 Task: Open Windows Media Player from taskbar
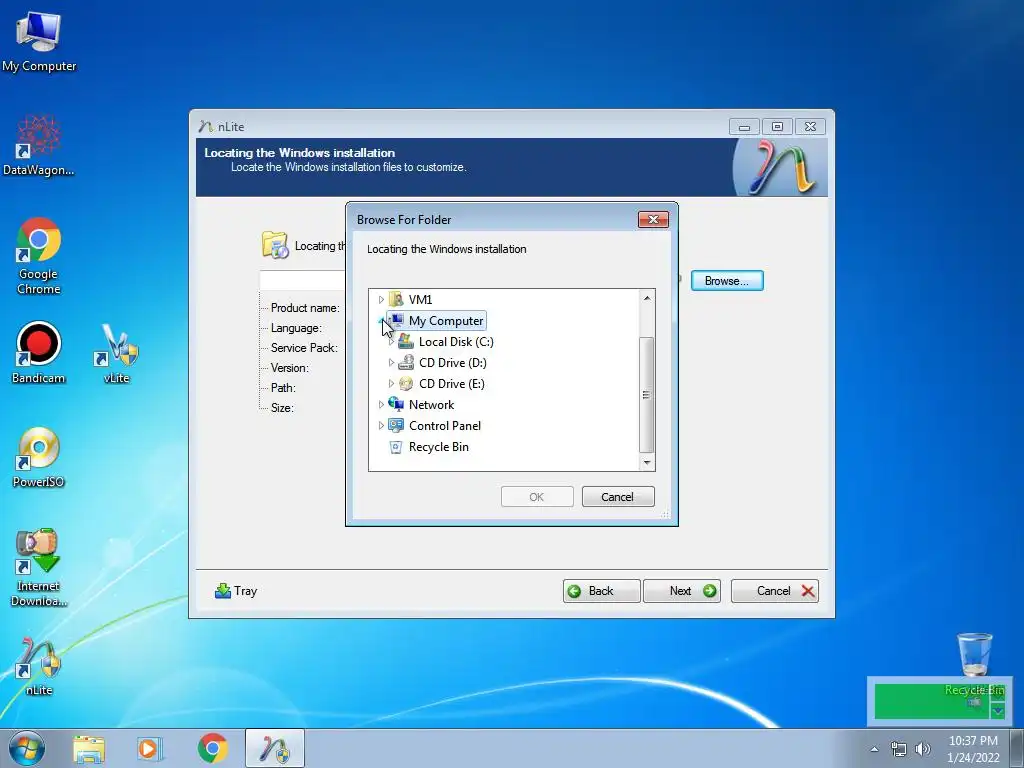[150, 748]
